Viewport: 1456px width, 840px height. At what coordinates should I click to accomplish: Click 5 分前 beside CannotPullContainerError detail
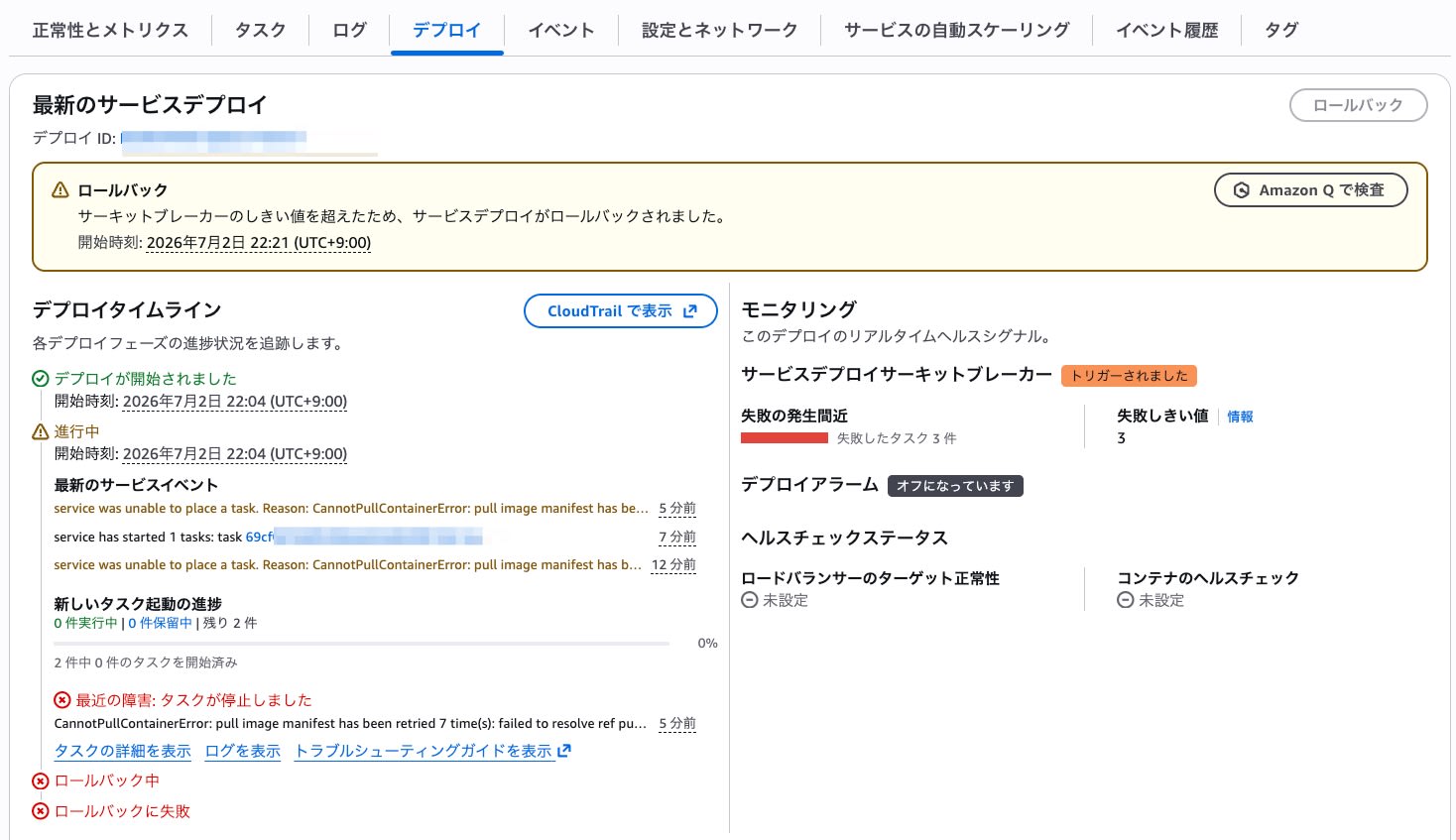(x=677, y=723)
